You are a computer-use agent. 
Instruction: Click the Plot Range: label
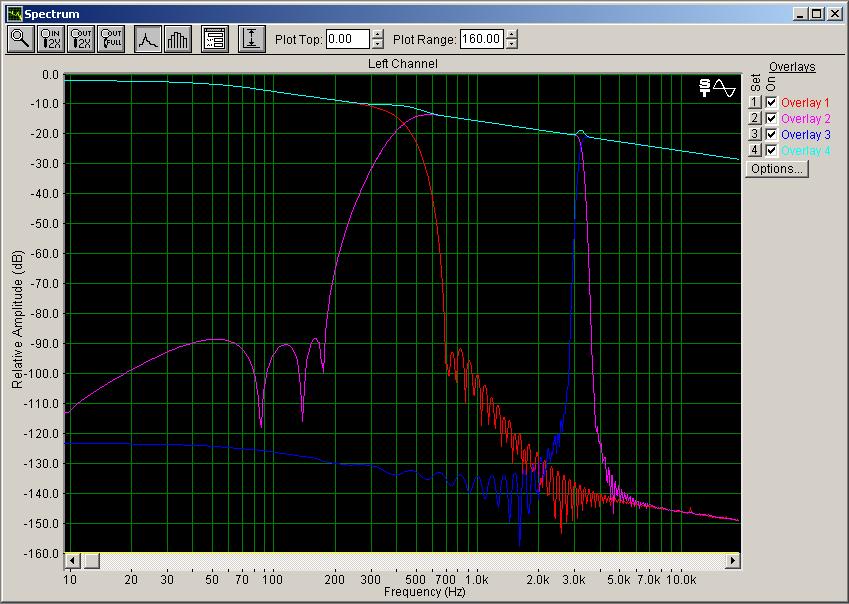[424, 40]
